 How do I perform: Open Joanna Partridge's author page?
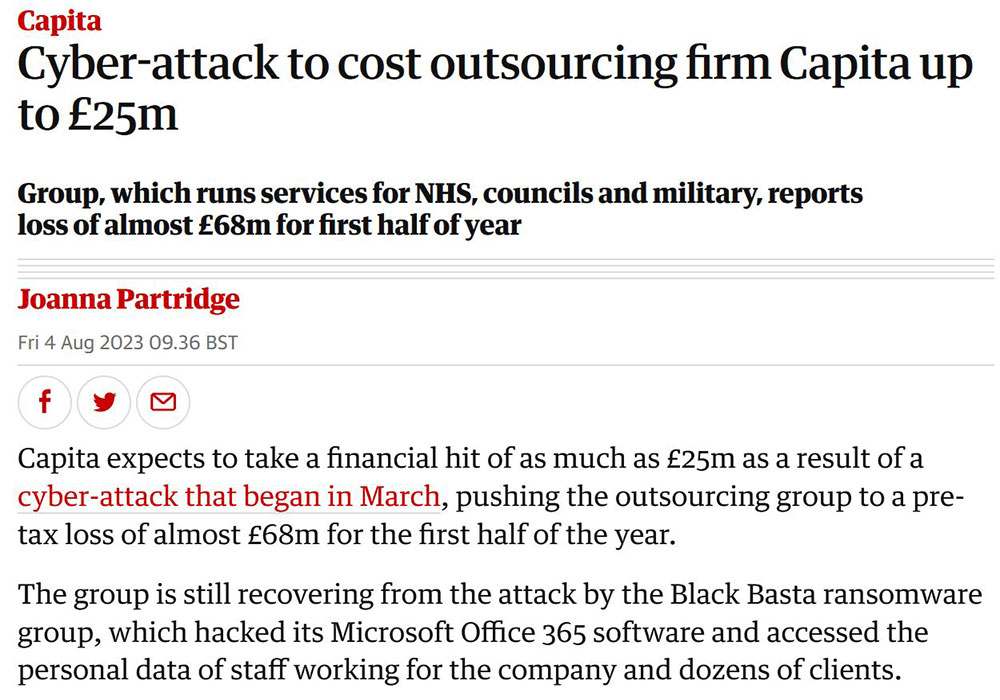(x=129, y=299)
